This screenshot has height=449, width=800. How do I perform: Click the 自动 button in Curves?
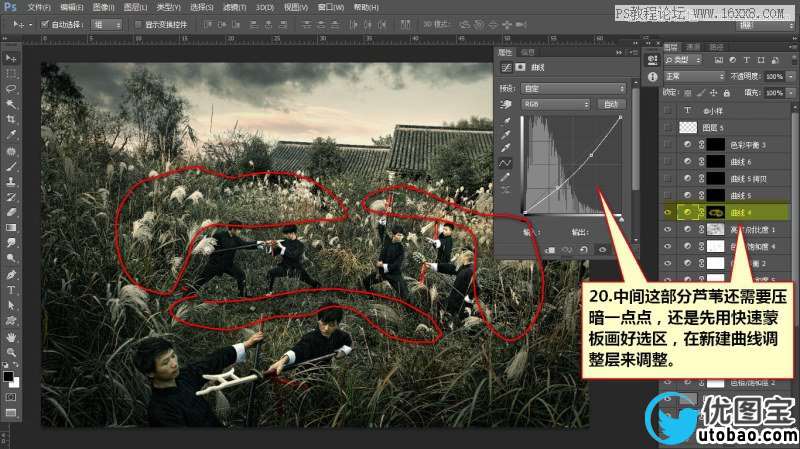[x=611, y=104]
